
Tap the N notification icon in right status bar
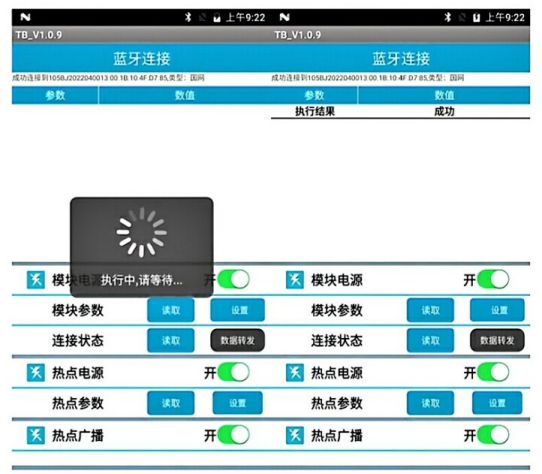click(284, 17)
